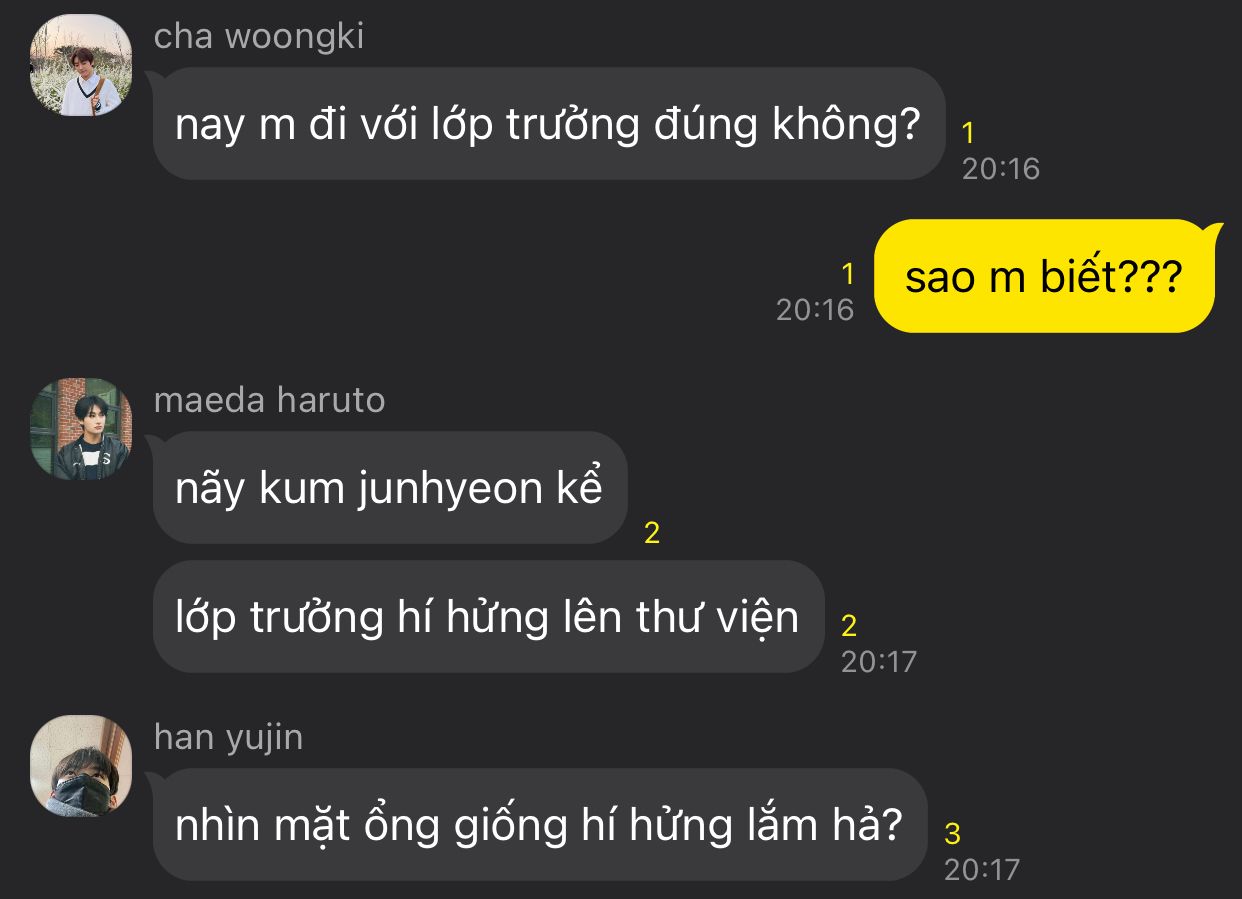Tap the 'han yujin' sender name
The width and height of the screenshot is (1242, 899).
coord(228,738)
